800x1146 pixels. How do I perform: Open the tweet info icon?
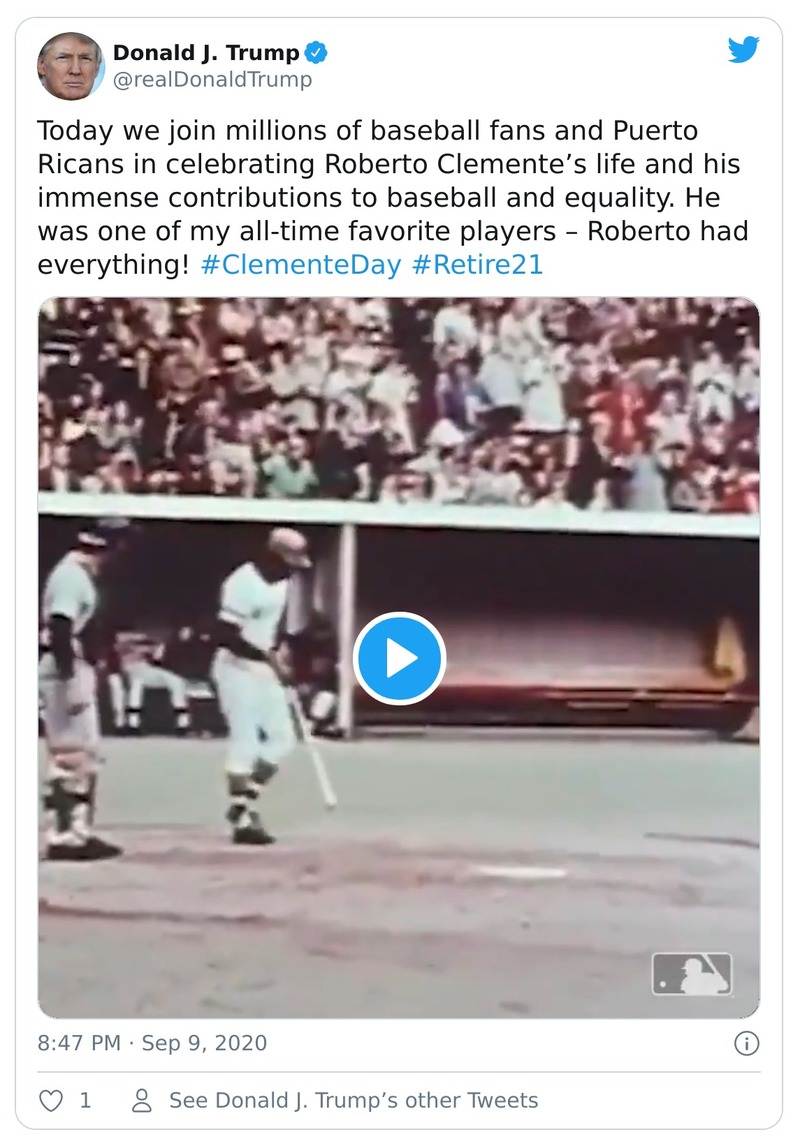[746, 1043]
